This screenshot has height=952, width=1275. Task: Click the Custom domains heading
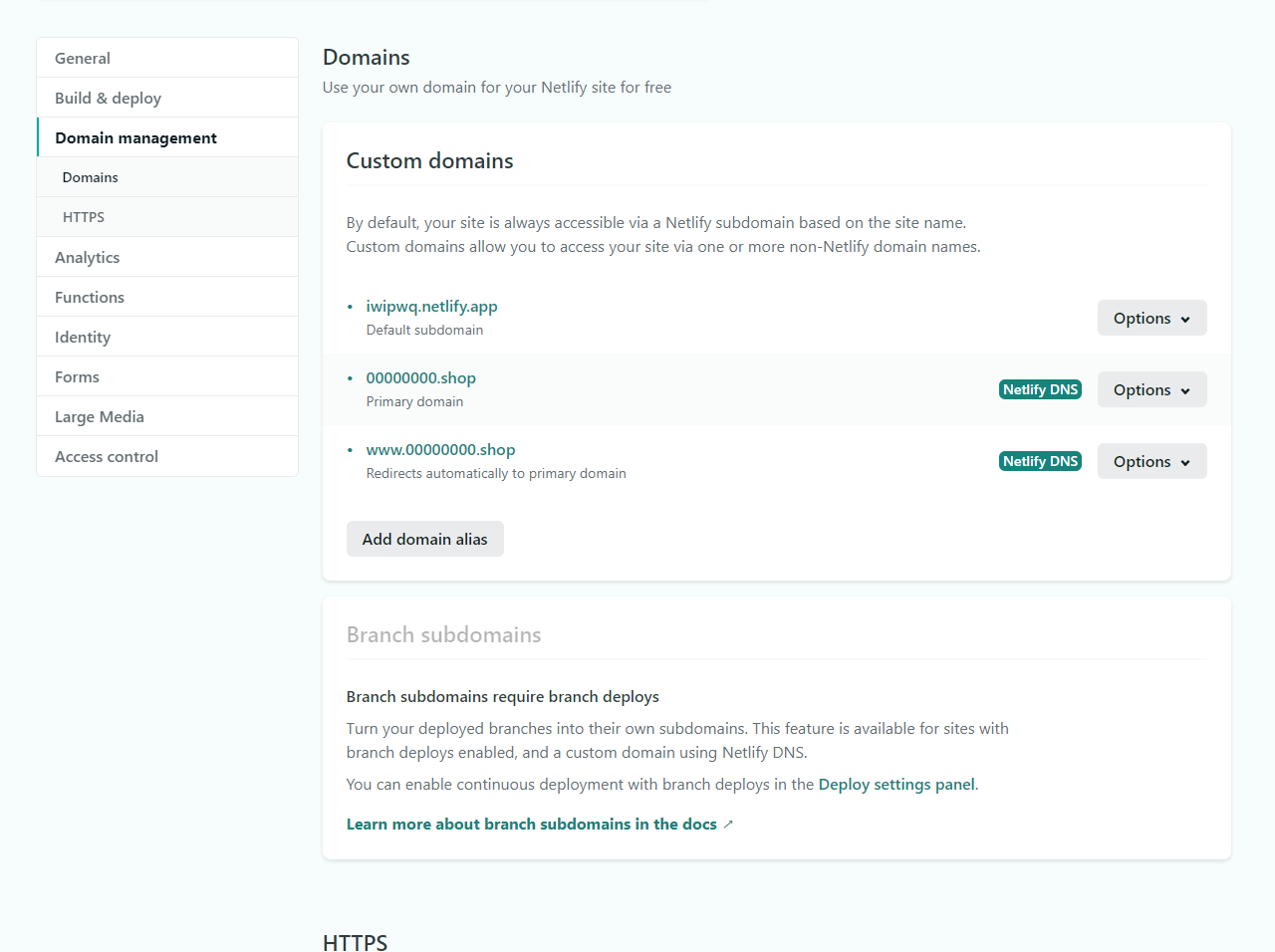pyautogui.click(x=430, y=161)
